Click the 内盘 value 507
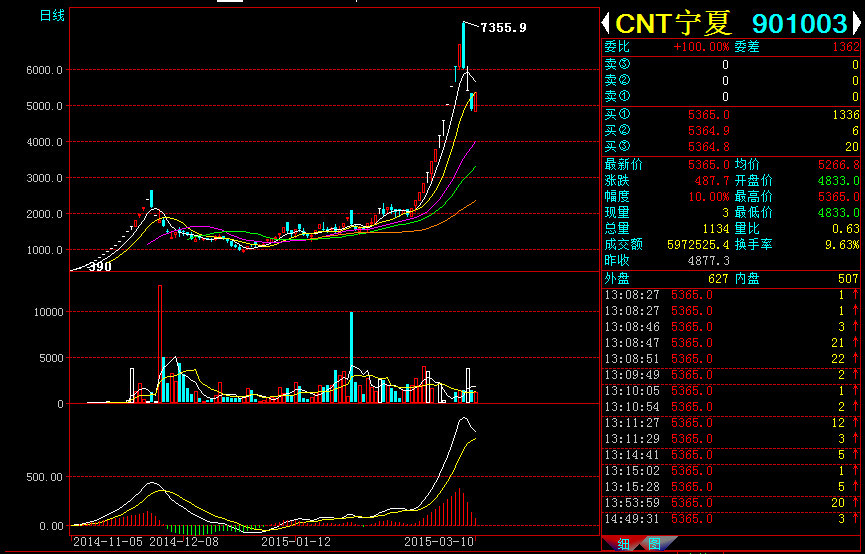Screen dimensions: 865x554 [x=850, y=279]
